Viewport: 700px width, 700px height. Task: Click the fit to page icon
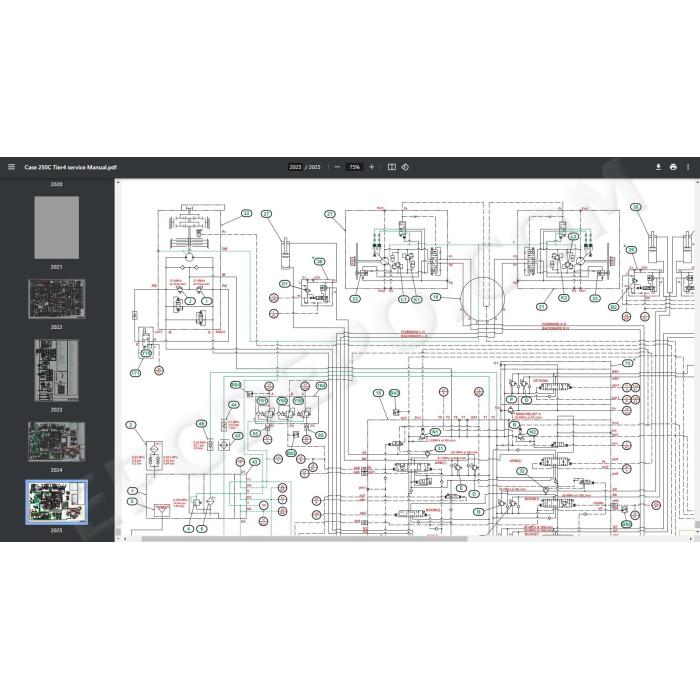392,167
